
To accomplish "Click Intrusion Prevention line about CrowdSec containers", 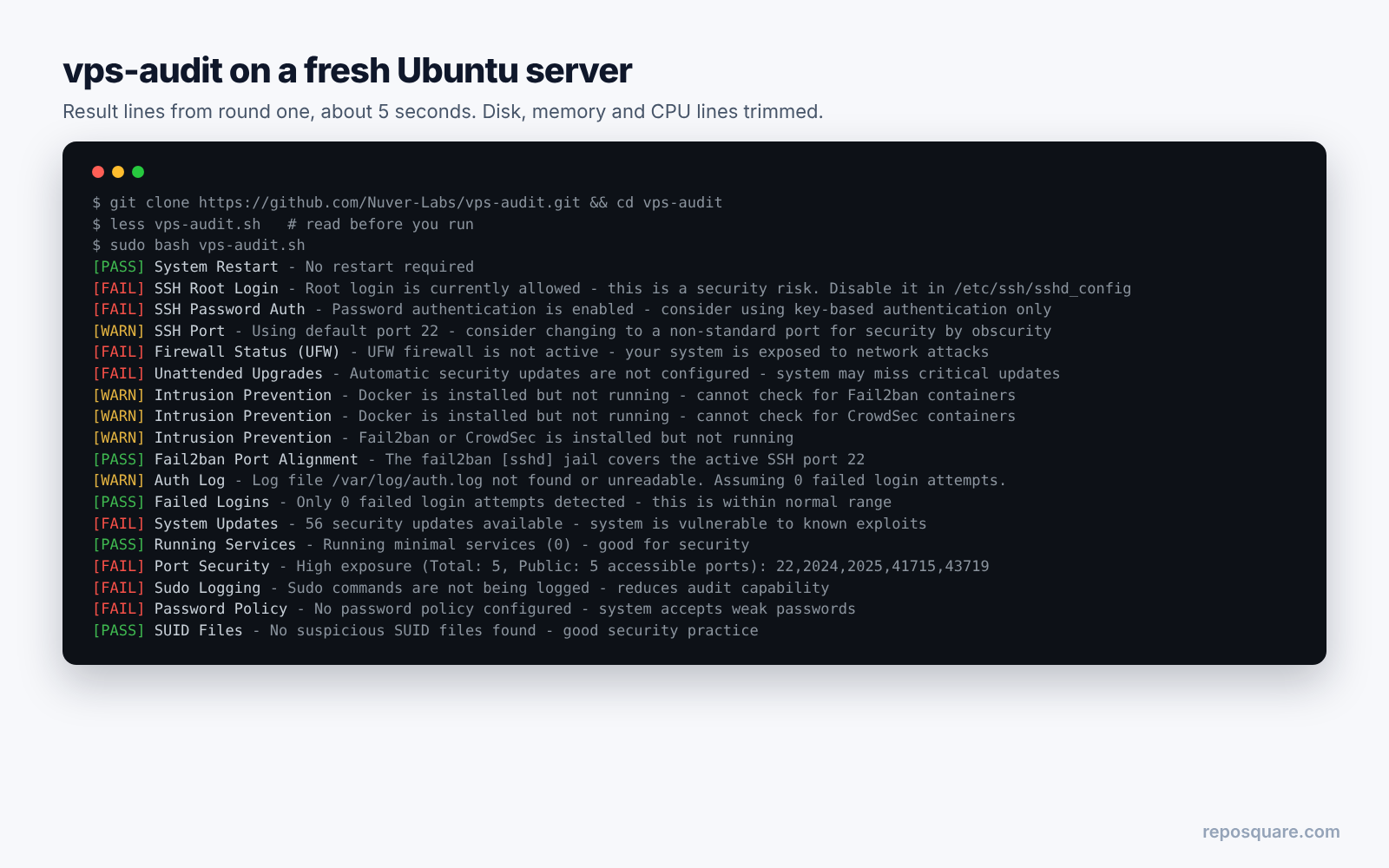I will (554, 416).
